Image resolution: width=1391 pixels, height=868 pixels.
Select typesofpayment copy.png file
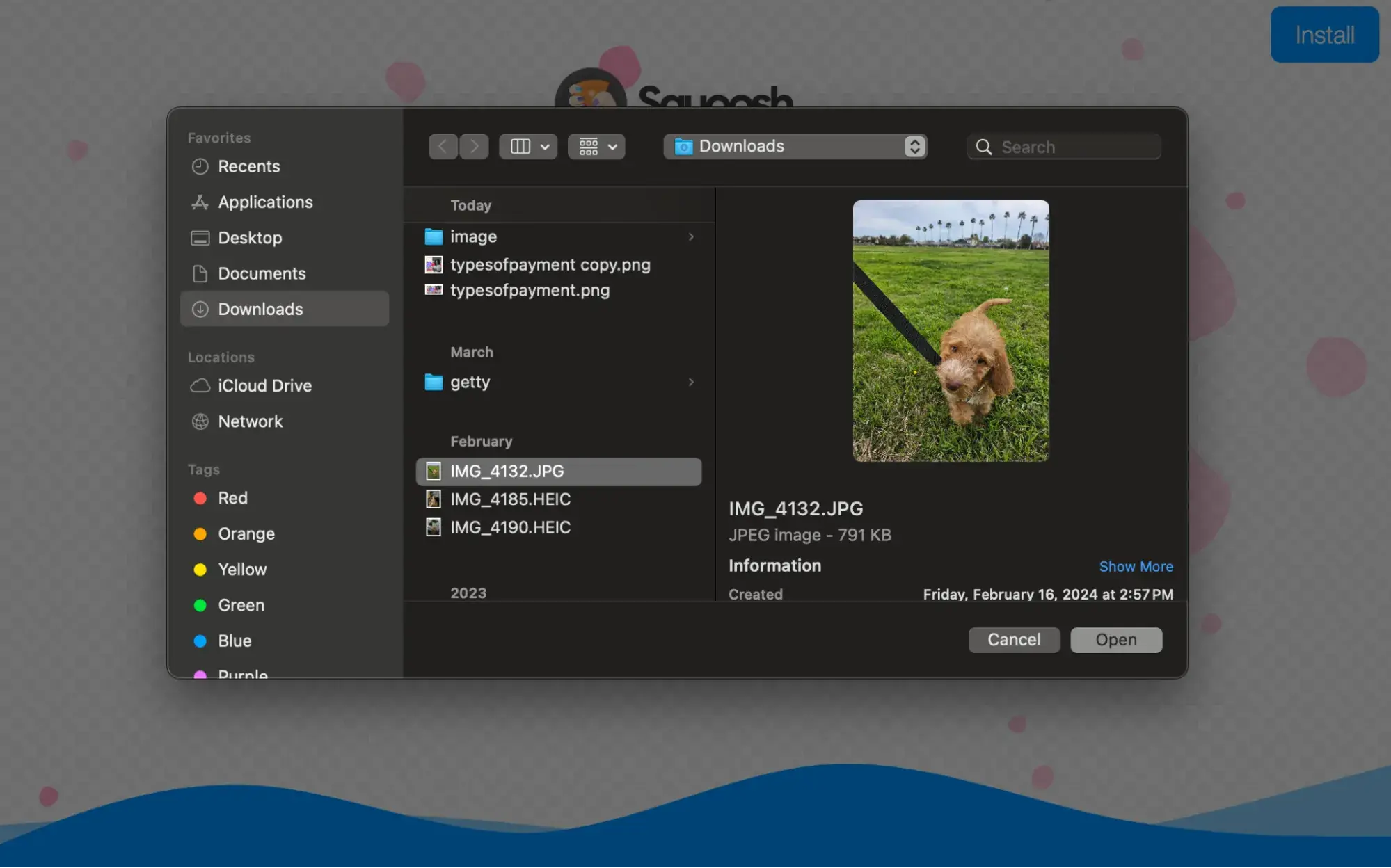(559, 264)
